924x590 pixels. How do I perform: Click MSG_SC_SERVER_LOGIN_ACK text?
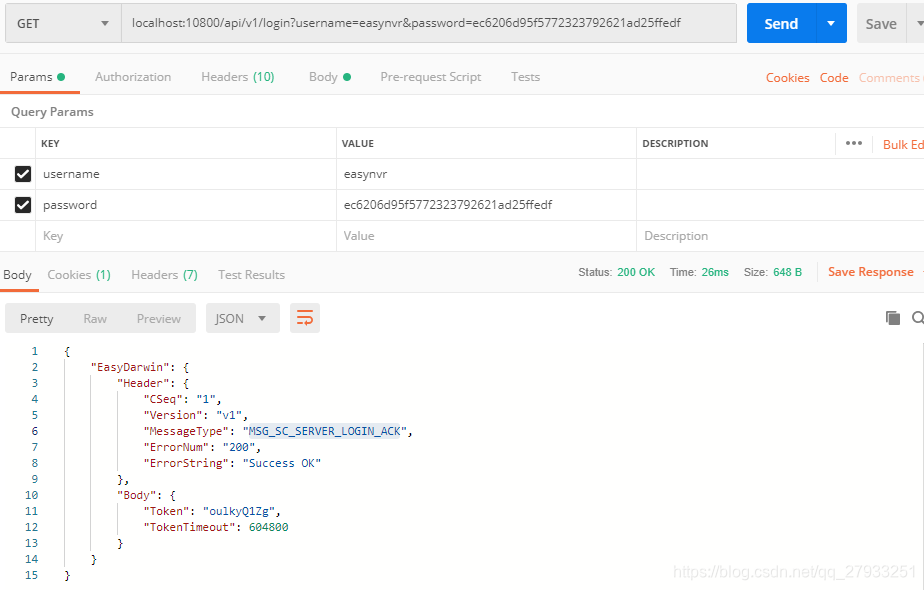tap(324, 431)
